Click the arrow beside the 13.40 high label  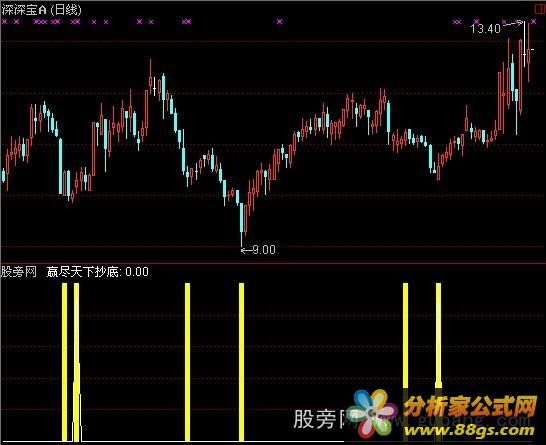(x=513, y=24)
